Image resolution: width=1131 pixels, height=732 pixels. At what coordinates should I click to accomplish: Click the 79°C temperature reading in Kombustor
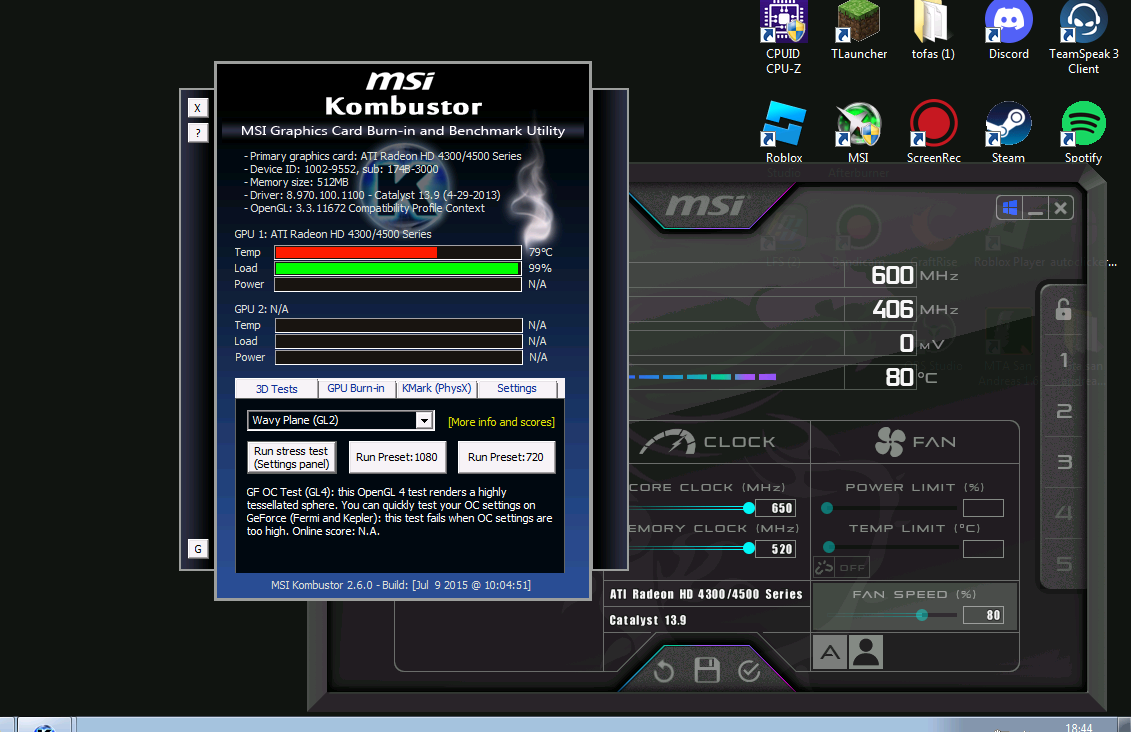click(x=540, y=252)
